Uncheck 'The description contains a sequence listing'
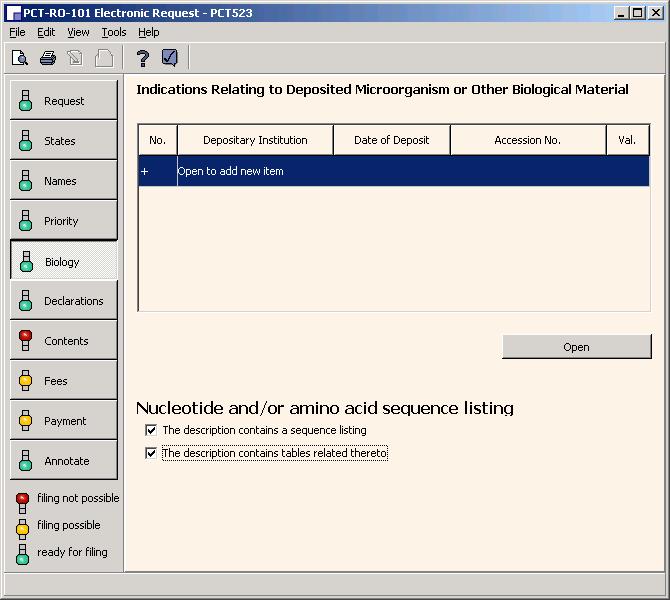This screenshot has width=670, height=600. 151,430
